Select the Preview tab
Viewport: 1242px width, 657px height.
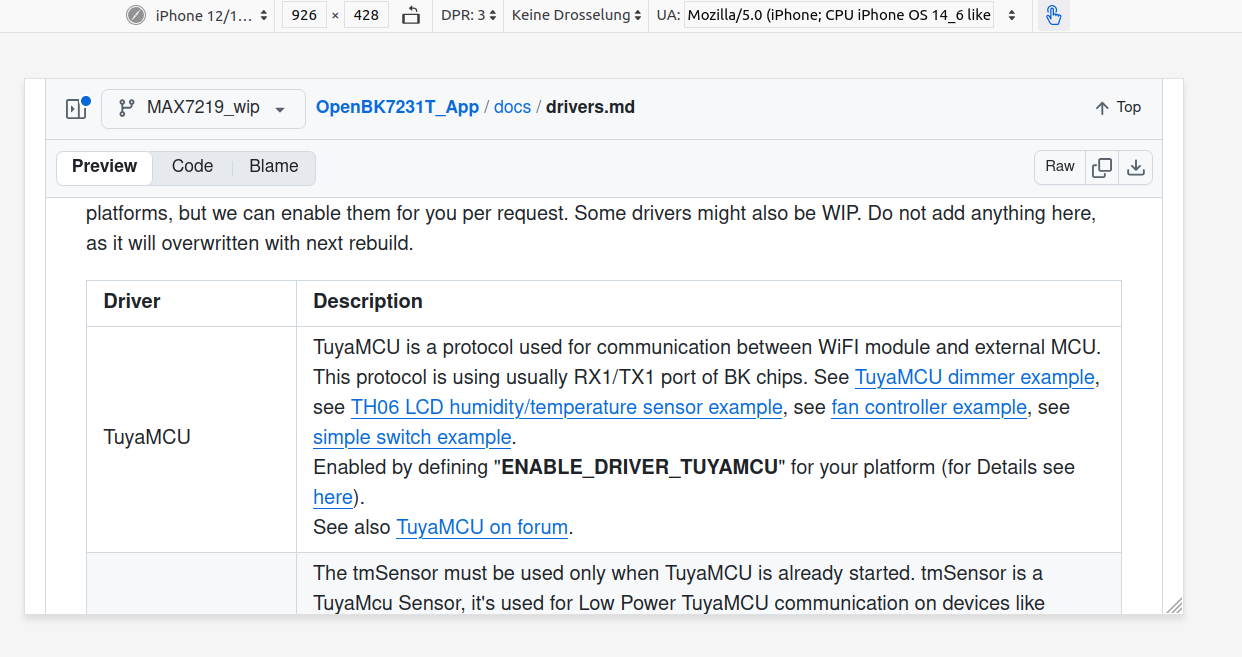tap(104, 167)
